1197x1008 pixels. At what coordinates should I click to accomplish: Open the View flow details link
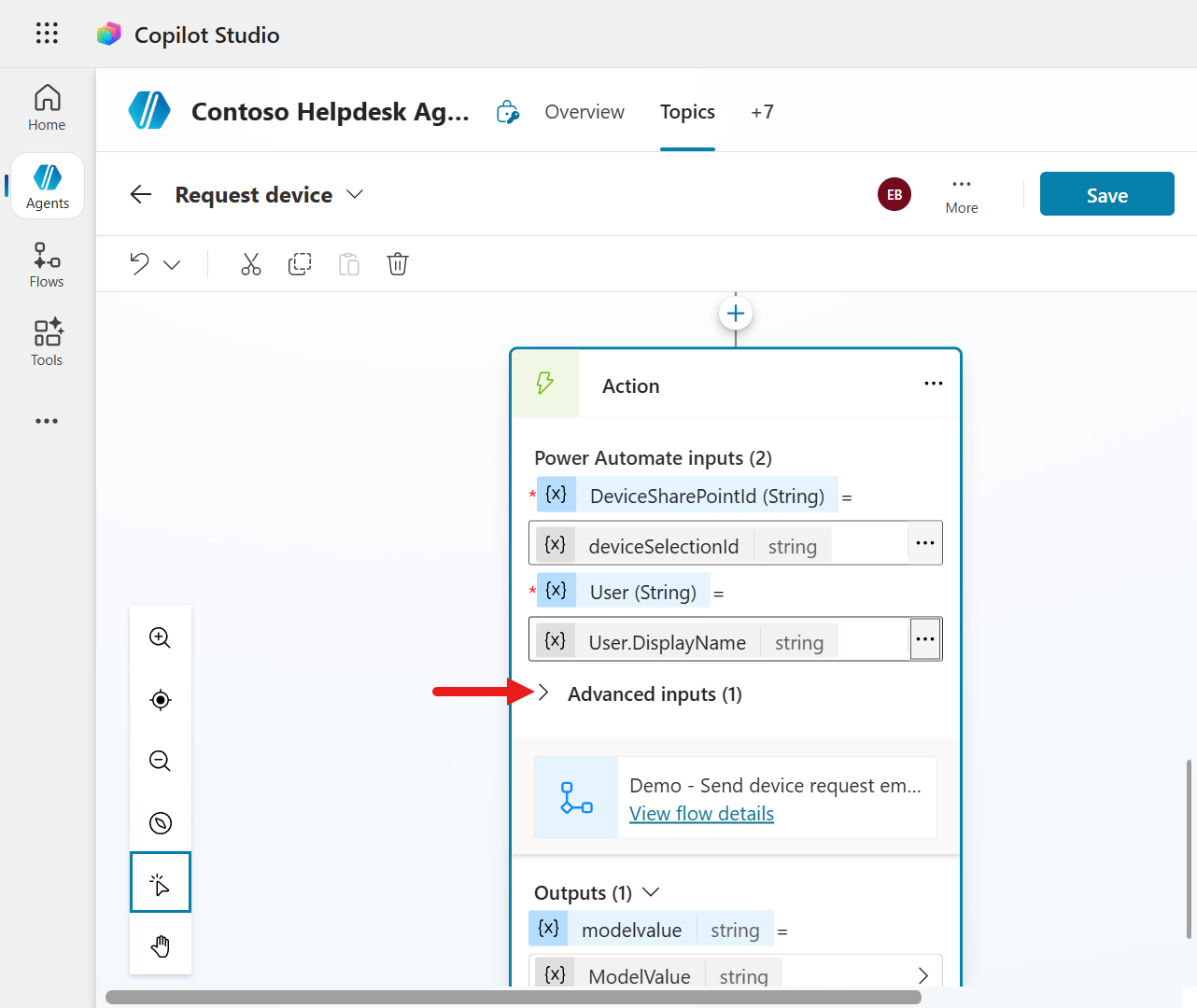[x=701, y=814]
